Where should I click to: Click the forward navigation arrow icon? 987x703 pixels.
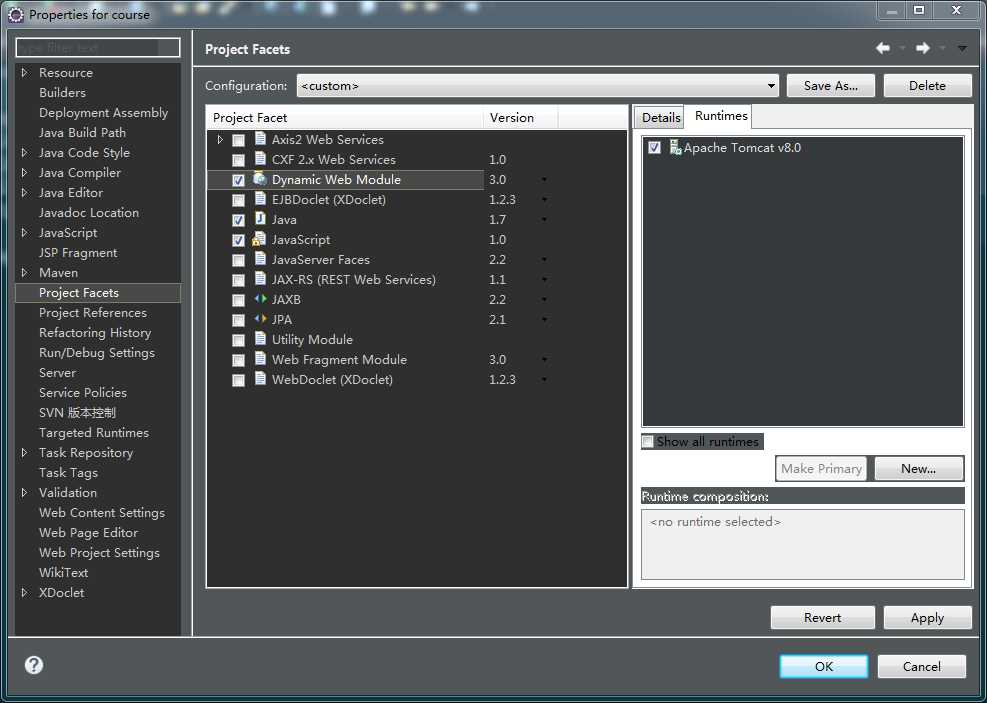pyautogui.click(x=923, y=48)
